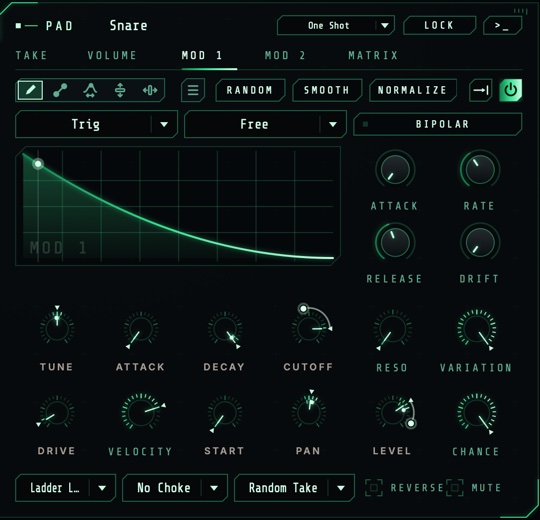This screenshot has height=520, width=540.
Task: Toggle the REVERSE checkbox
Action: (374, 488)
